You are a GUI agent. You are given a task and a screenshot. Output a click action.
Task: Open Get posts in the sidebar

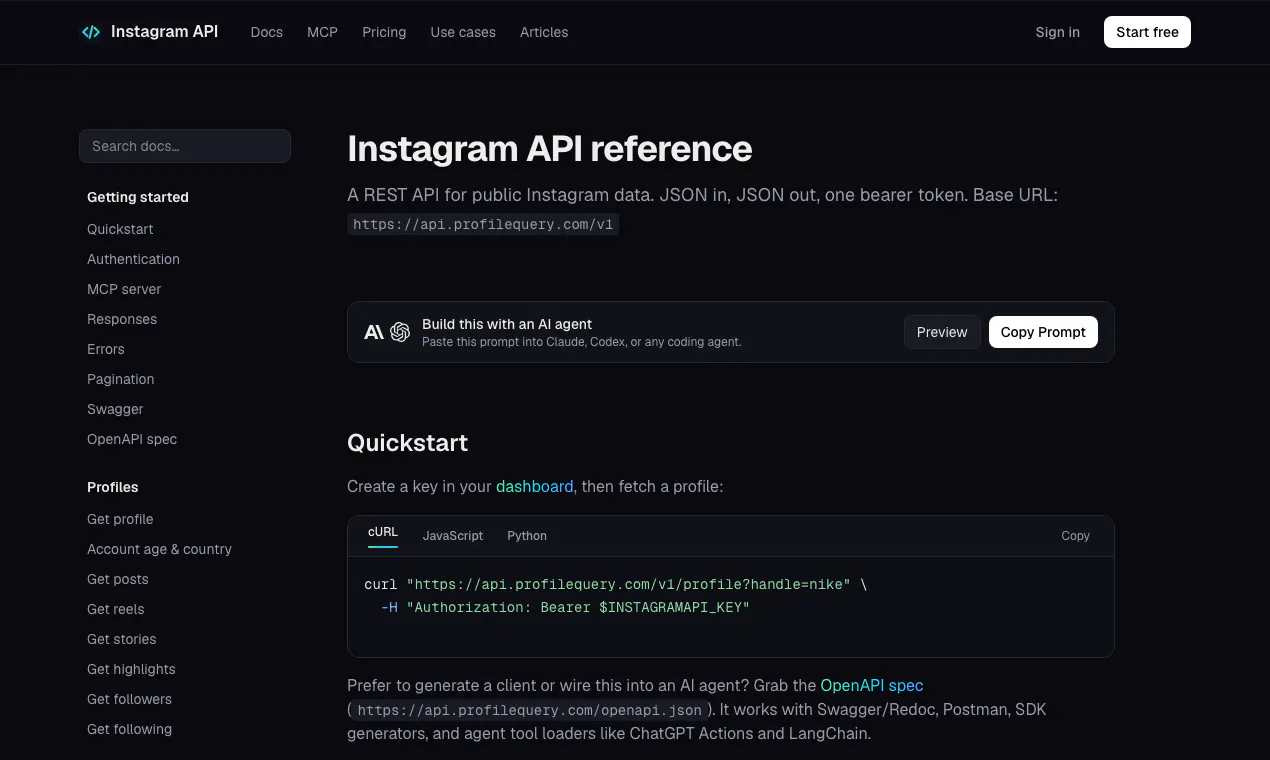point(118,579)
